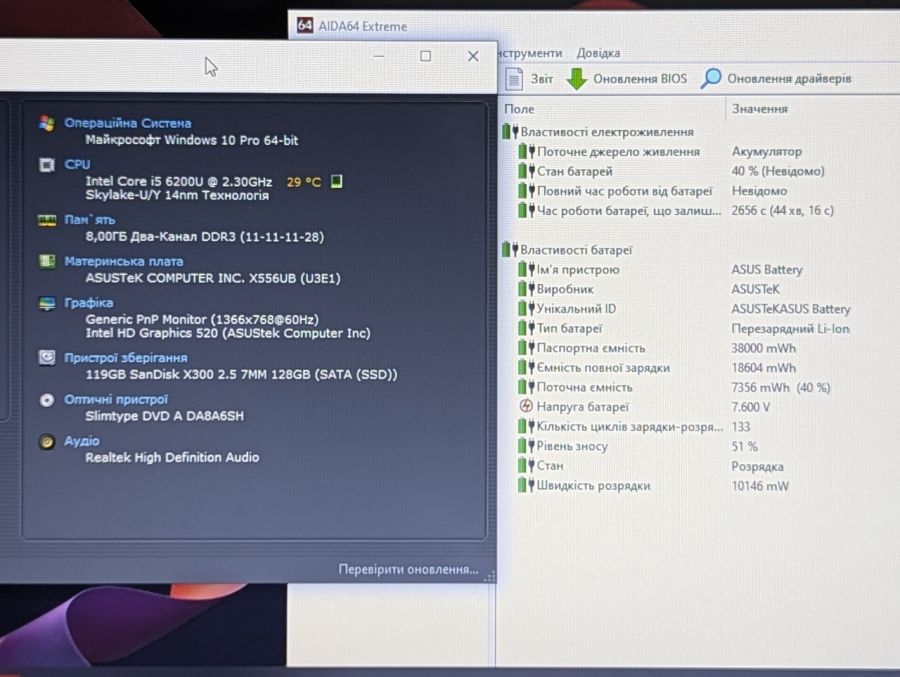Click battery icon beside Паспортна ємність
Image resolution: width=900 pixels, height=677 pixels.
(526, 347)
